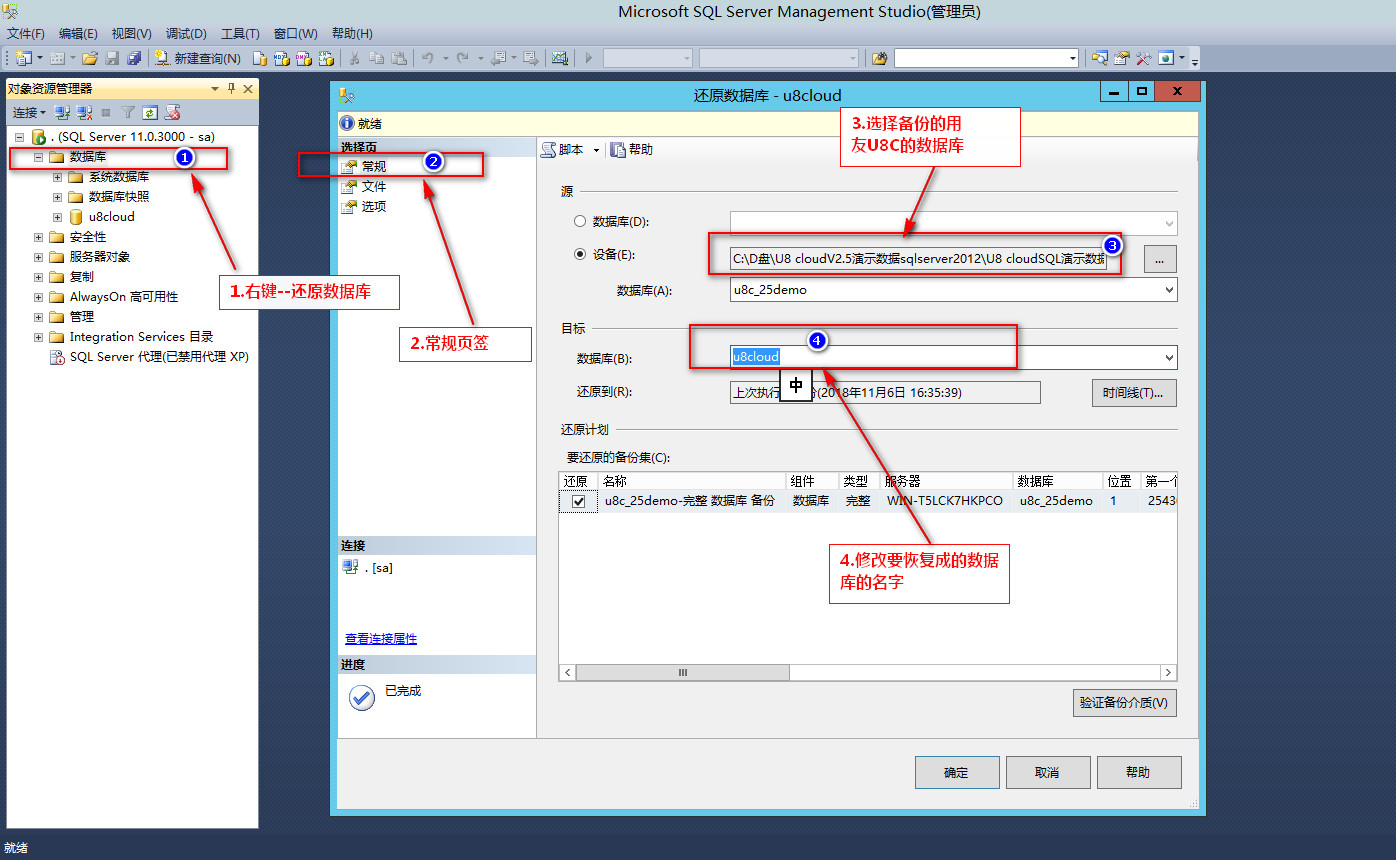Click the 帮助 icon in dialog toolbar
The image size is (1396, 860).
[x=632, y=149]
